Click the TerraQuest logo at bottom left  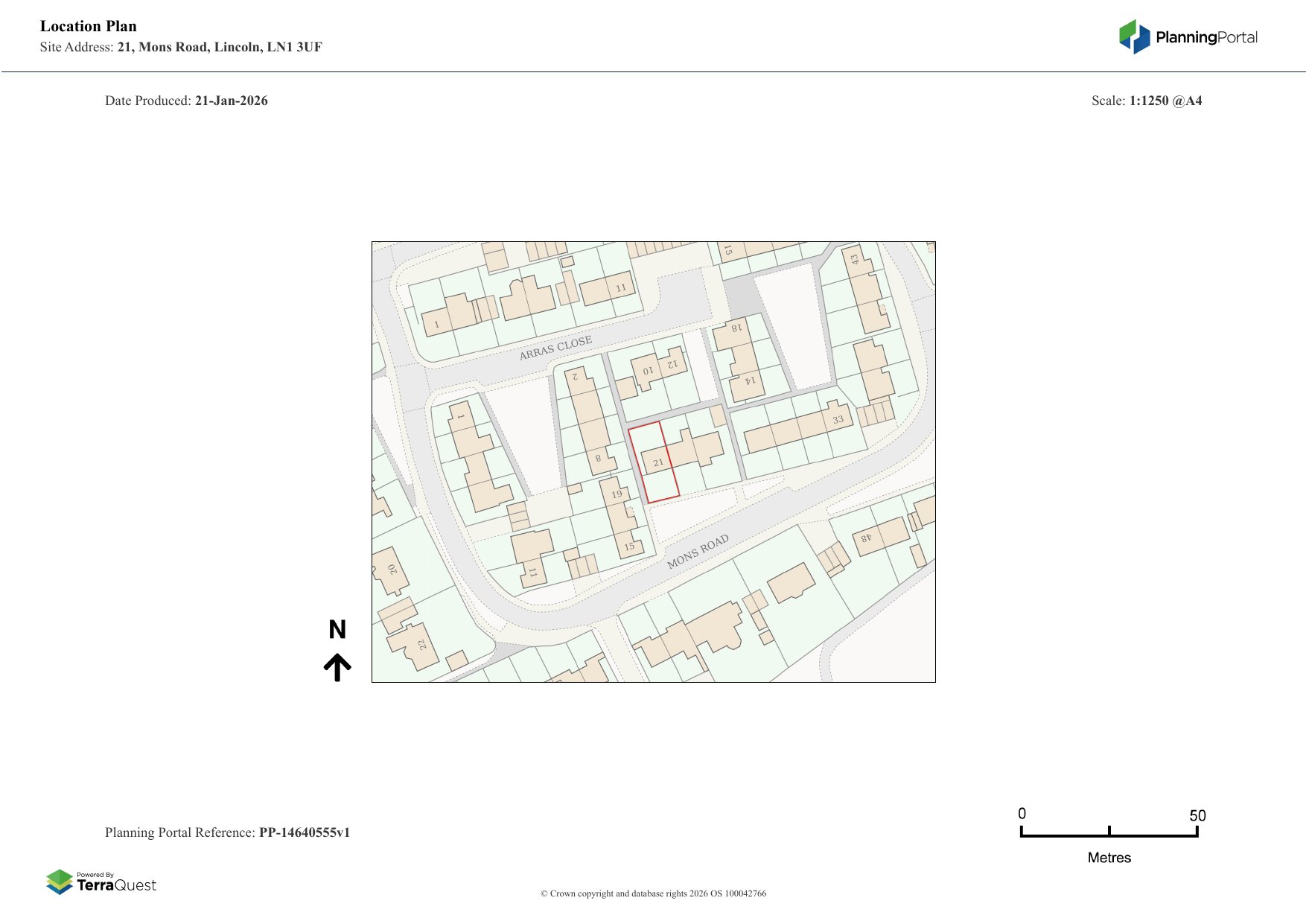pos(101,882)
